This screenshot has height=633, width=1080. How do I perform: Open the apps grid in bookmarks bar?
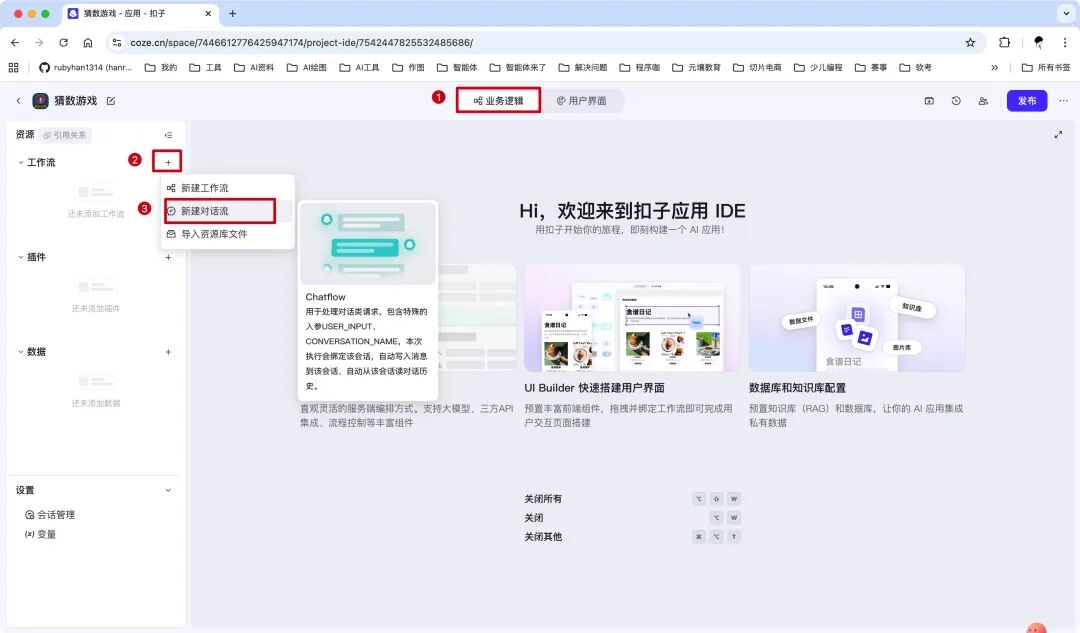click(x=13, y=68)
